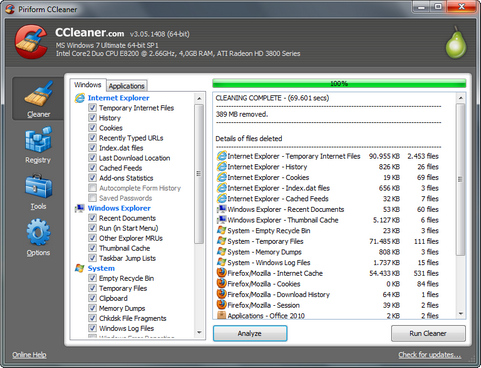Click the Internet Explorer group header
The height and width of the screenshot is (368, 481).
click(x=118, y=98)
